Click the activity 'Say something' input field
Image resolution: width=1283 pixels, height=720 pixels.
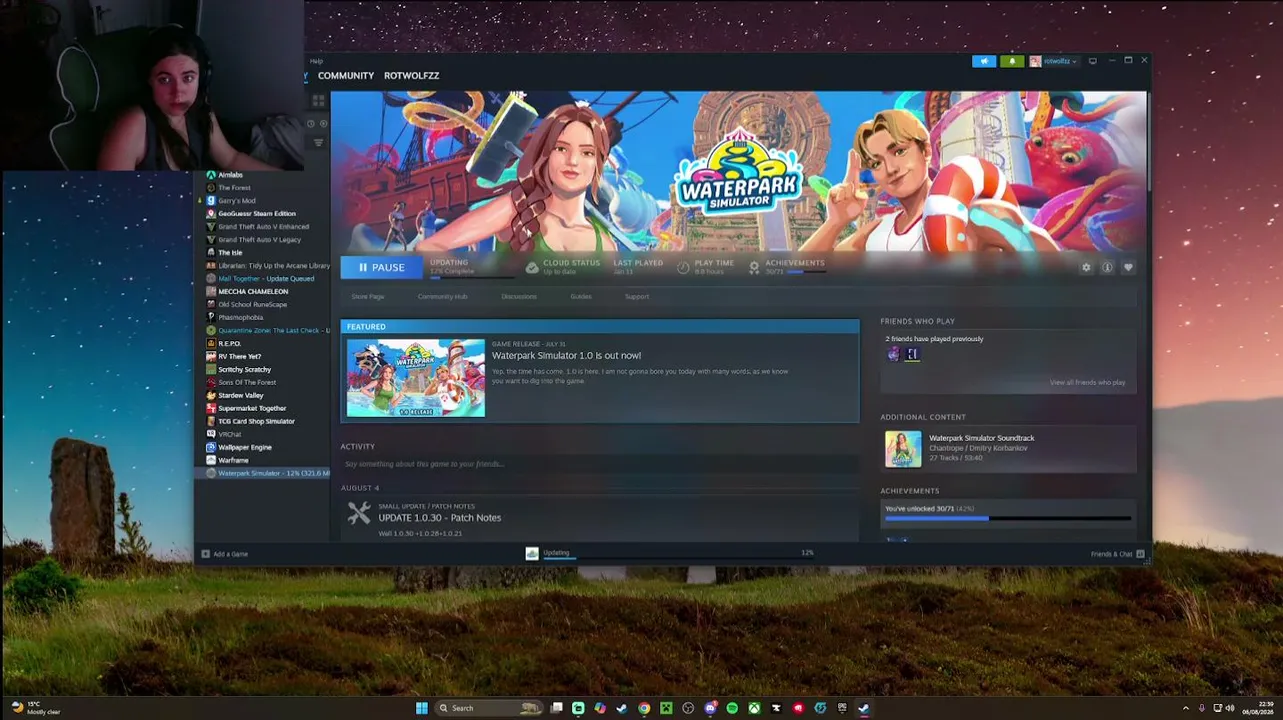click(x=600, y=464)
